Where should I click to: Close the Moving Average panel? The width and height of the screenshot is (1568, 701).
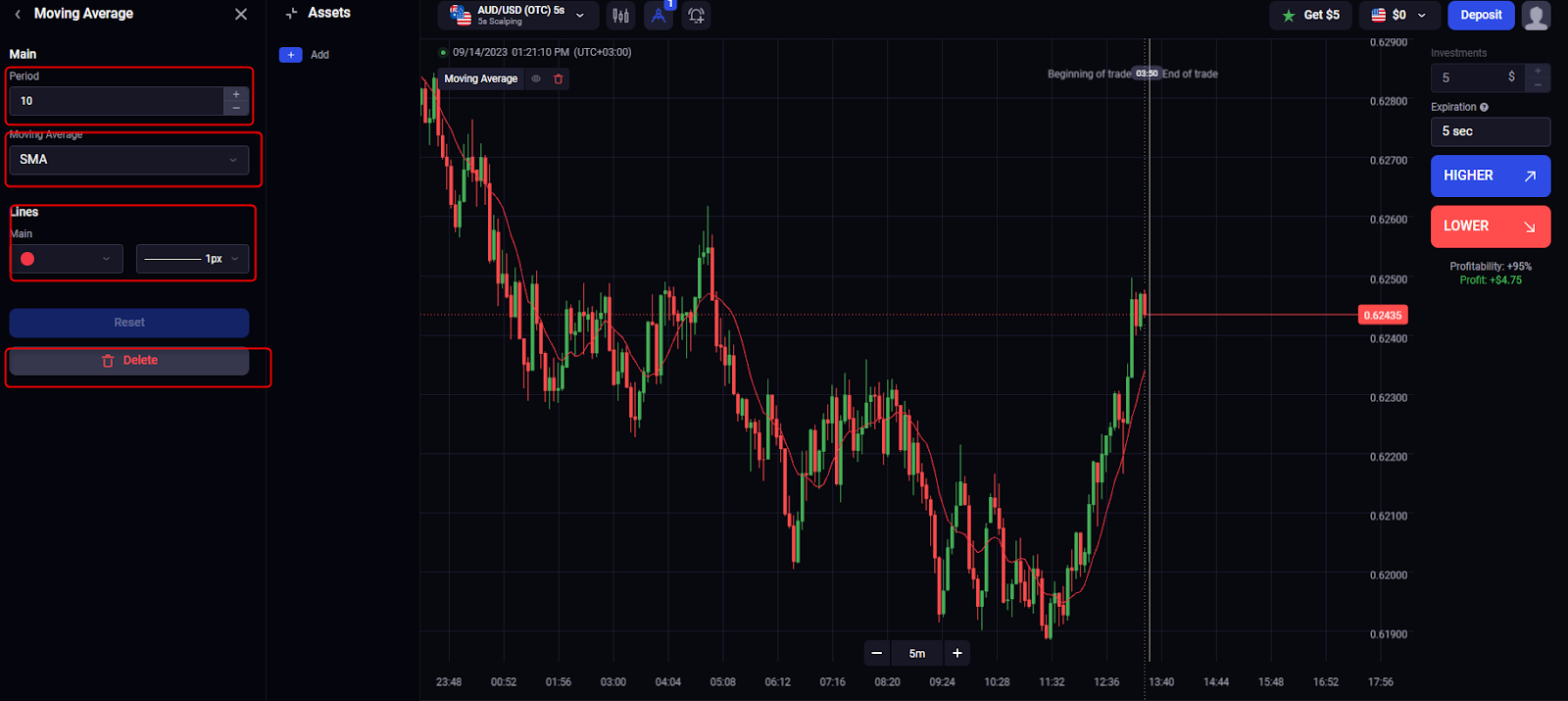click(x=241, y=14)
